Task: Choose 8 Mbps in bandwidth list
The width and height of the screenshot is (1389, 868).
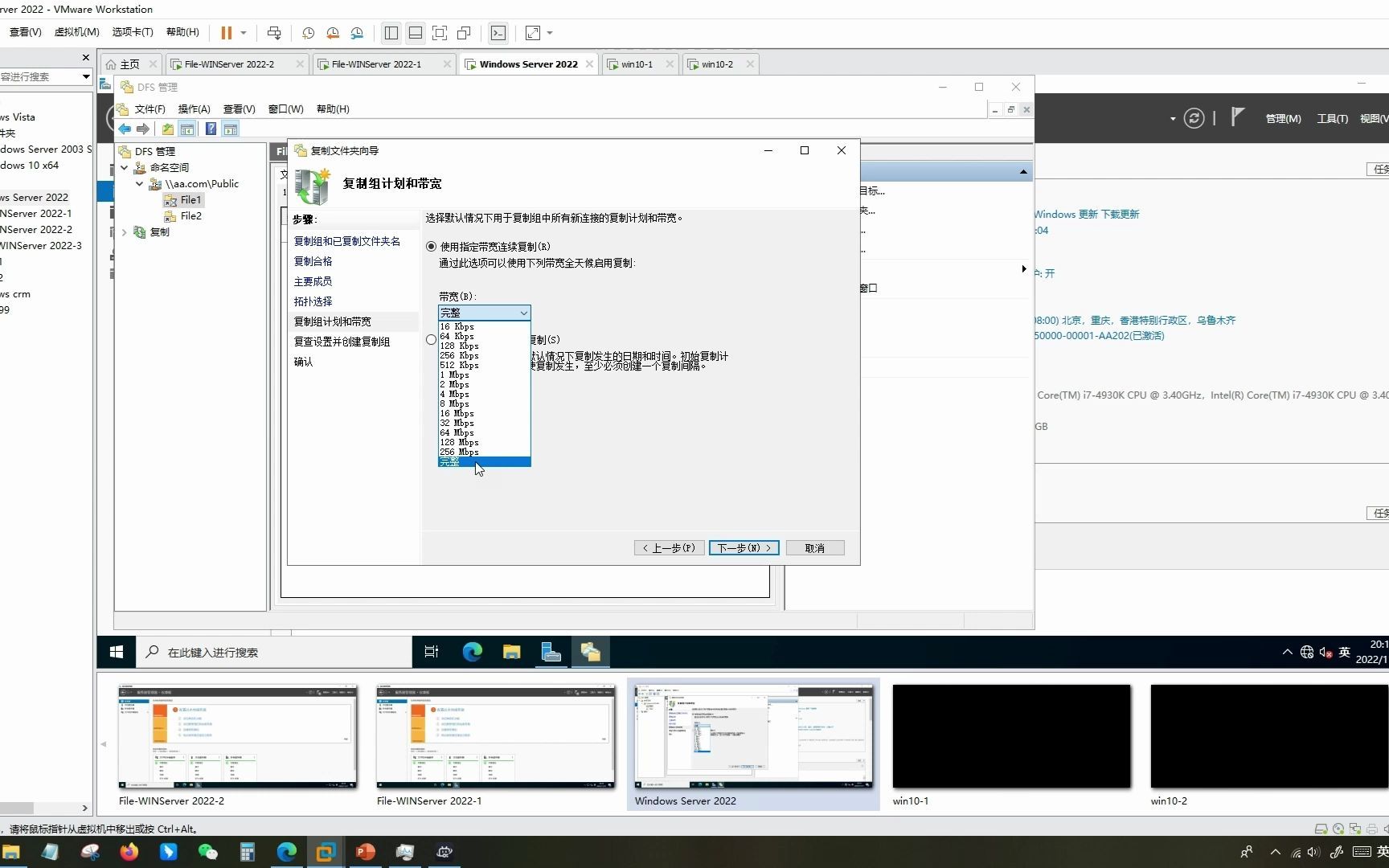Action: 484,403
